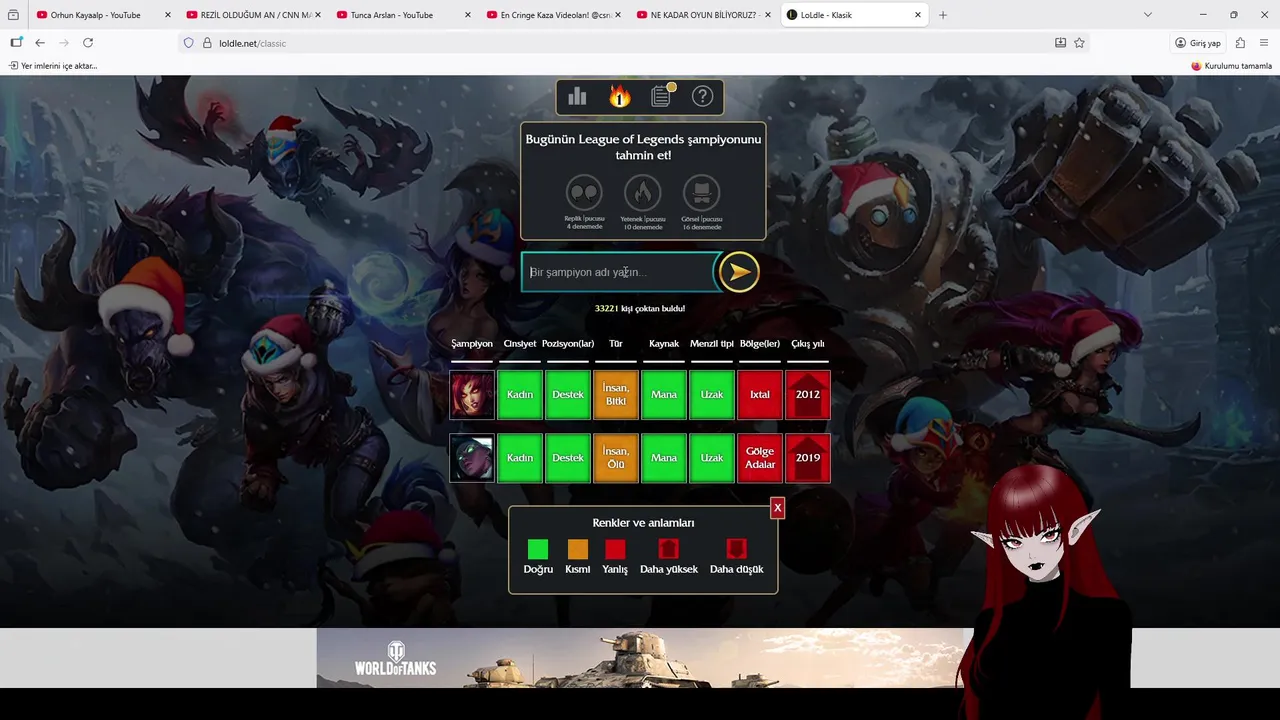1280x720 pixels.
Task: Click the Pozisyon(lar) column header
Action: 568,344
